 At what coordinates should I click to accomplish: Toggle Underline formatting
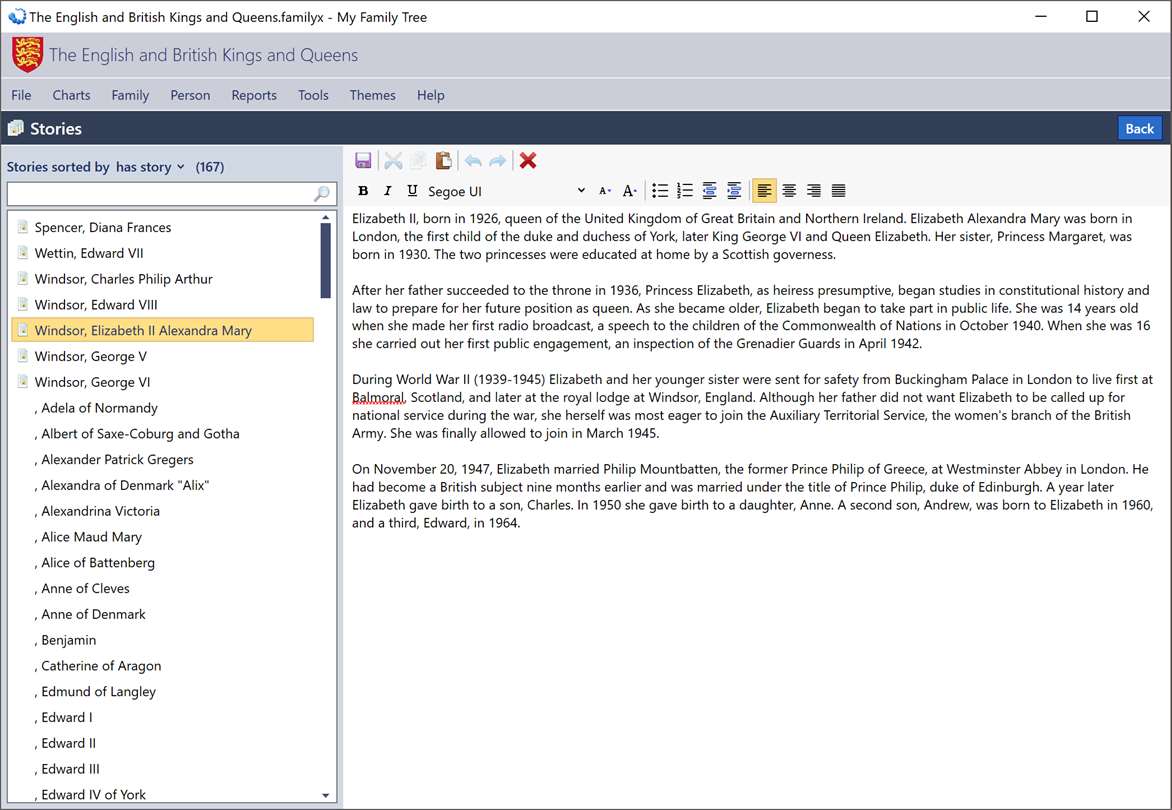412,191
